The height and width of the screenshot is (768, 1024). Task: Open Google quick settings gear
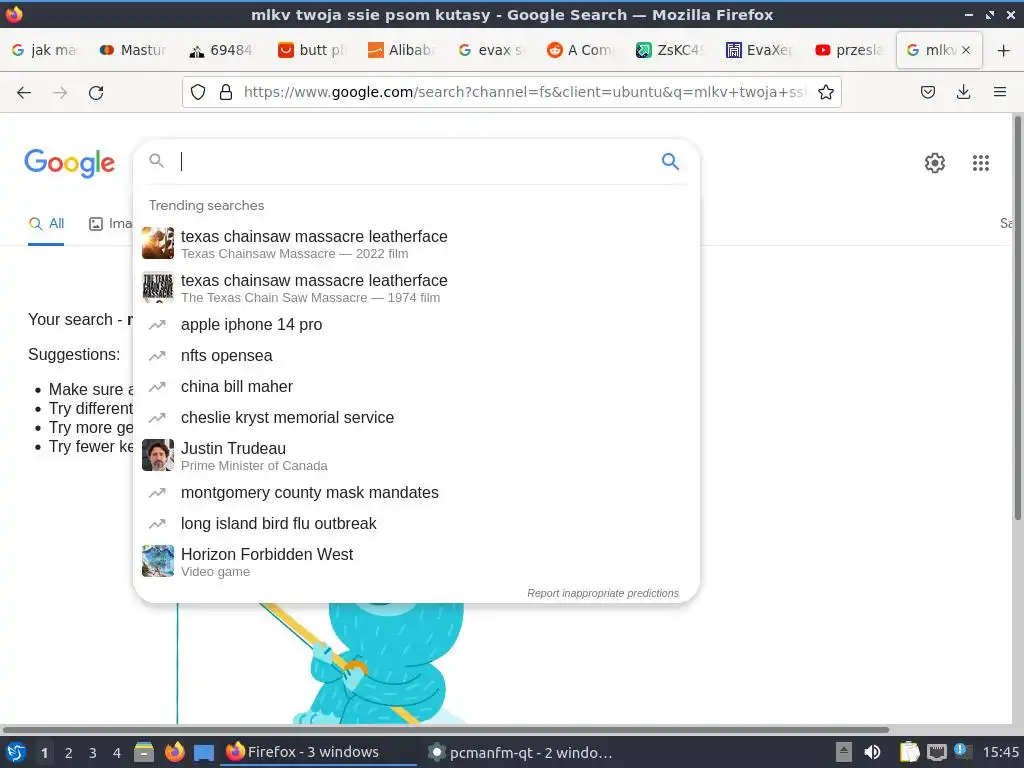click(x=935, y=163)
